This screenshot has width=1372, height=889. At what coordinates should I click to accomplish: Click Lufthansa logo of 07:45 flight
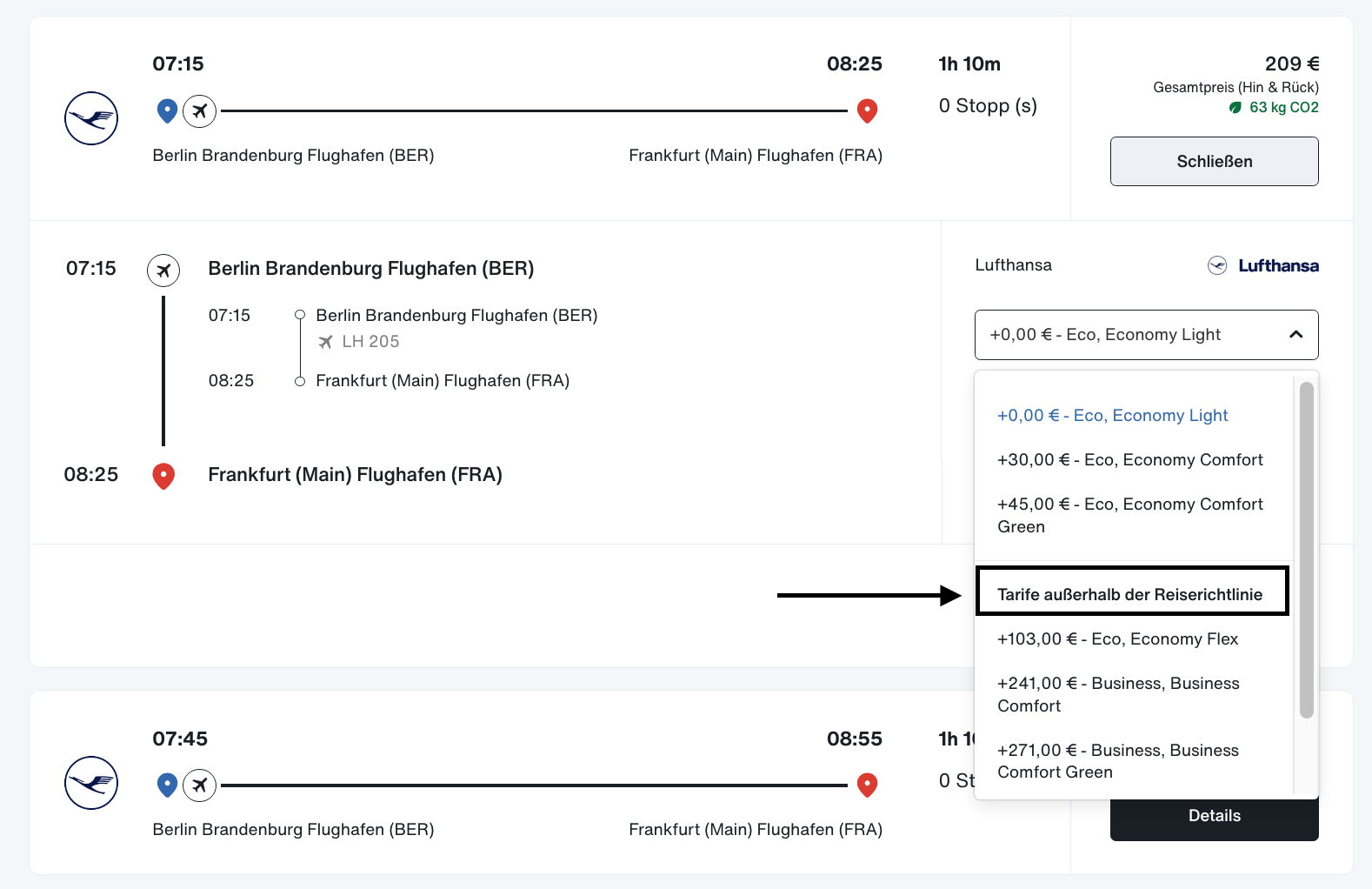tap(91, 783)
